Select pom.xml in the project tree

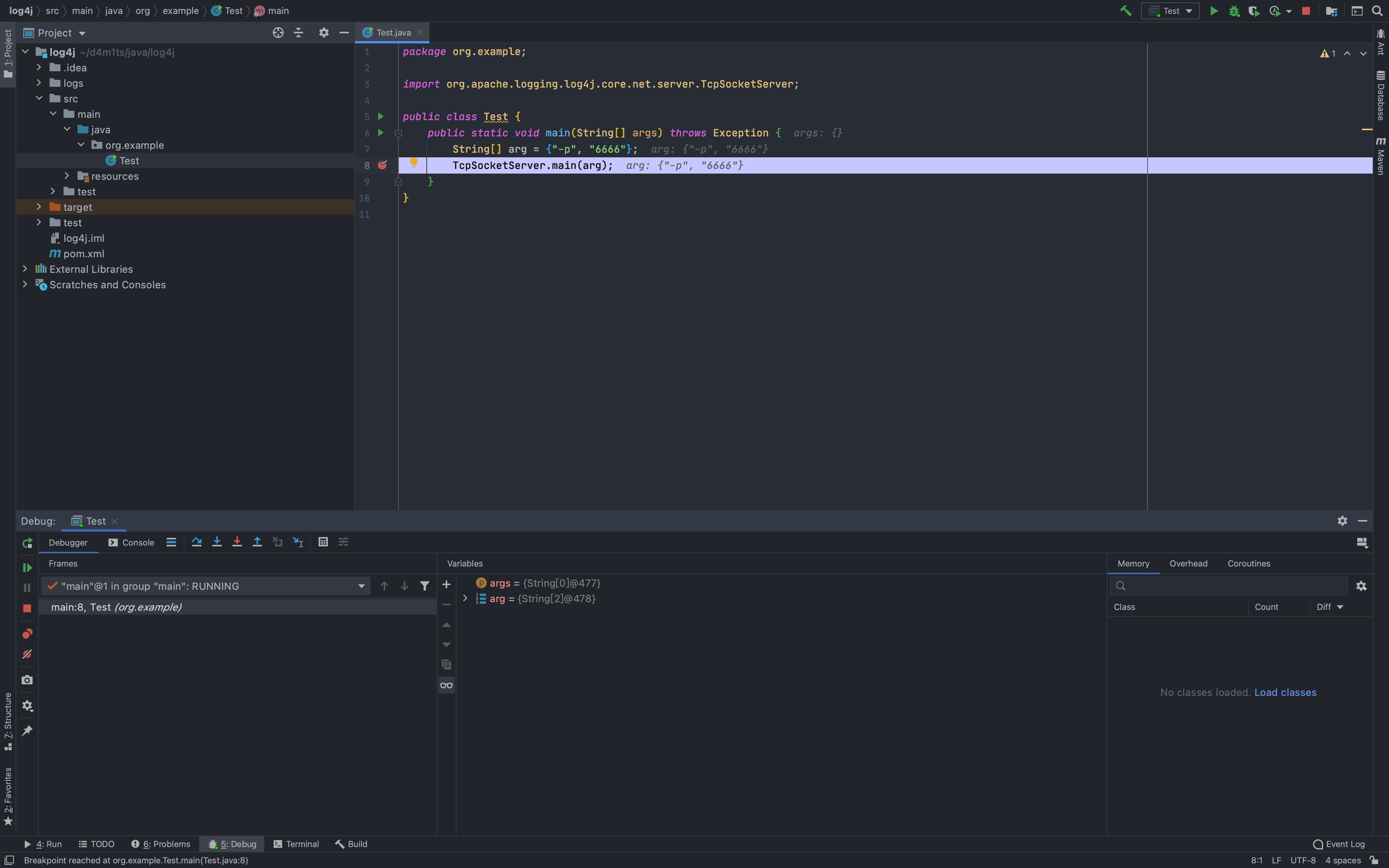coord(84,254)
